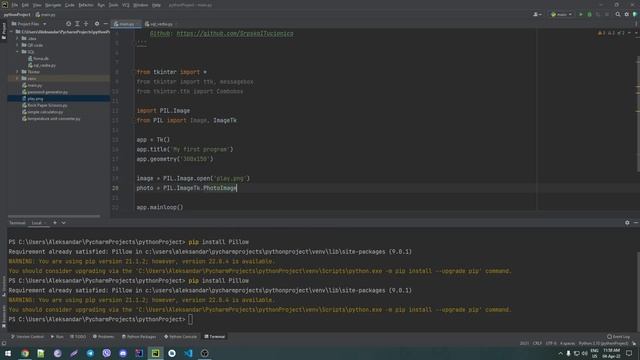
Task: Hide the project tool window
Action: (x=105, y=24)
